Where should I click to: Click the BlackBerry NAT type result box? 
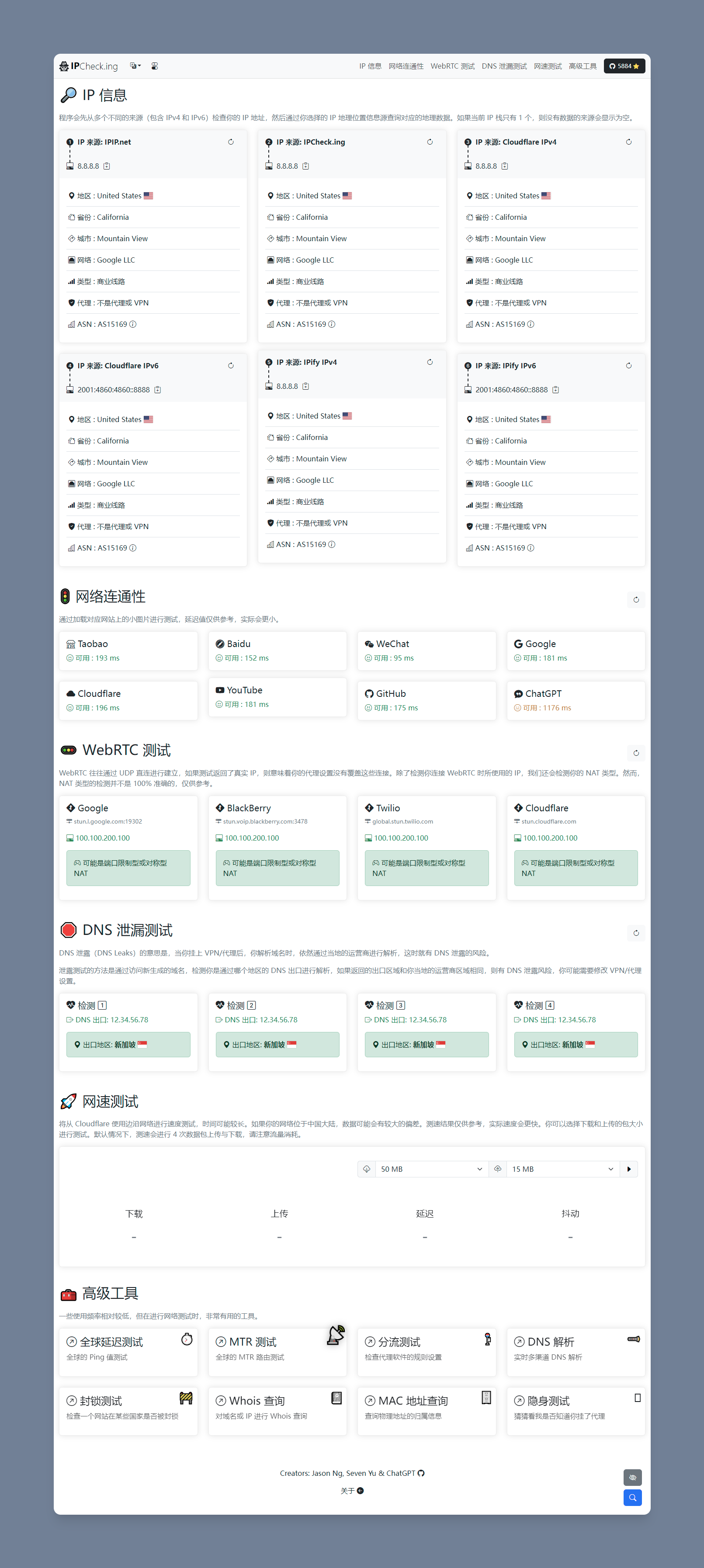(277, 868)
